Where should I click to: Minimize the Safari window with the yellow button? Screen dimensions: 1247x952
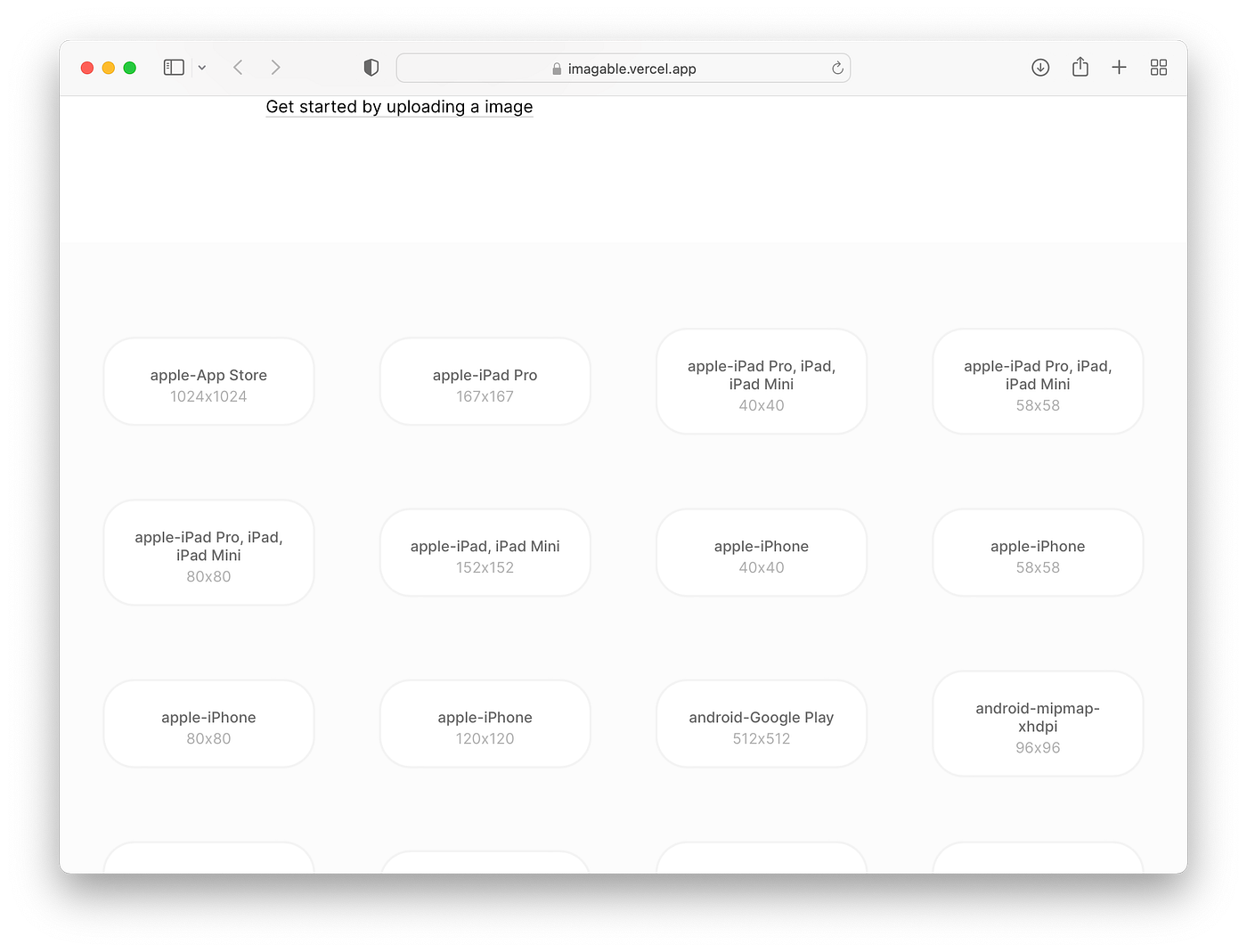coord(109,68)
